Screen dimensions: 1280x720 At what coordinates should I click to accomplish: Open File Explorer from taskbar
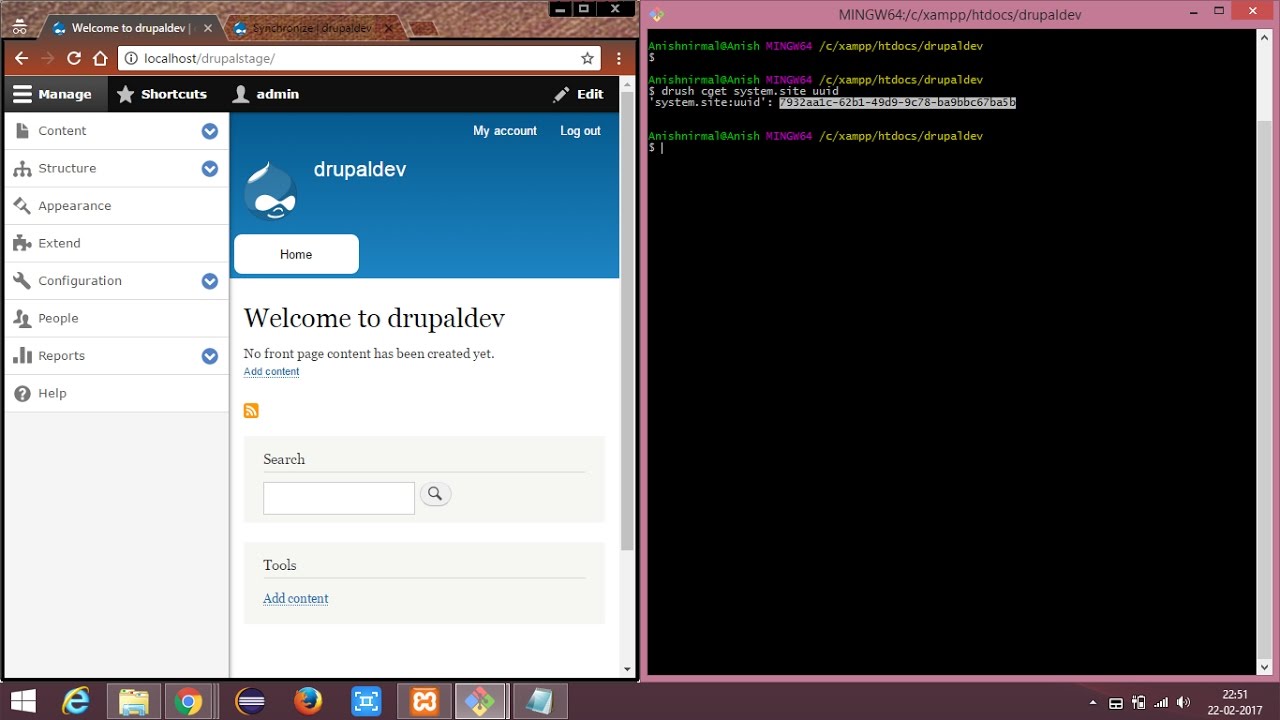pyautogui.click(x=133, y=701)
